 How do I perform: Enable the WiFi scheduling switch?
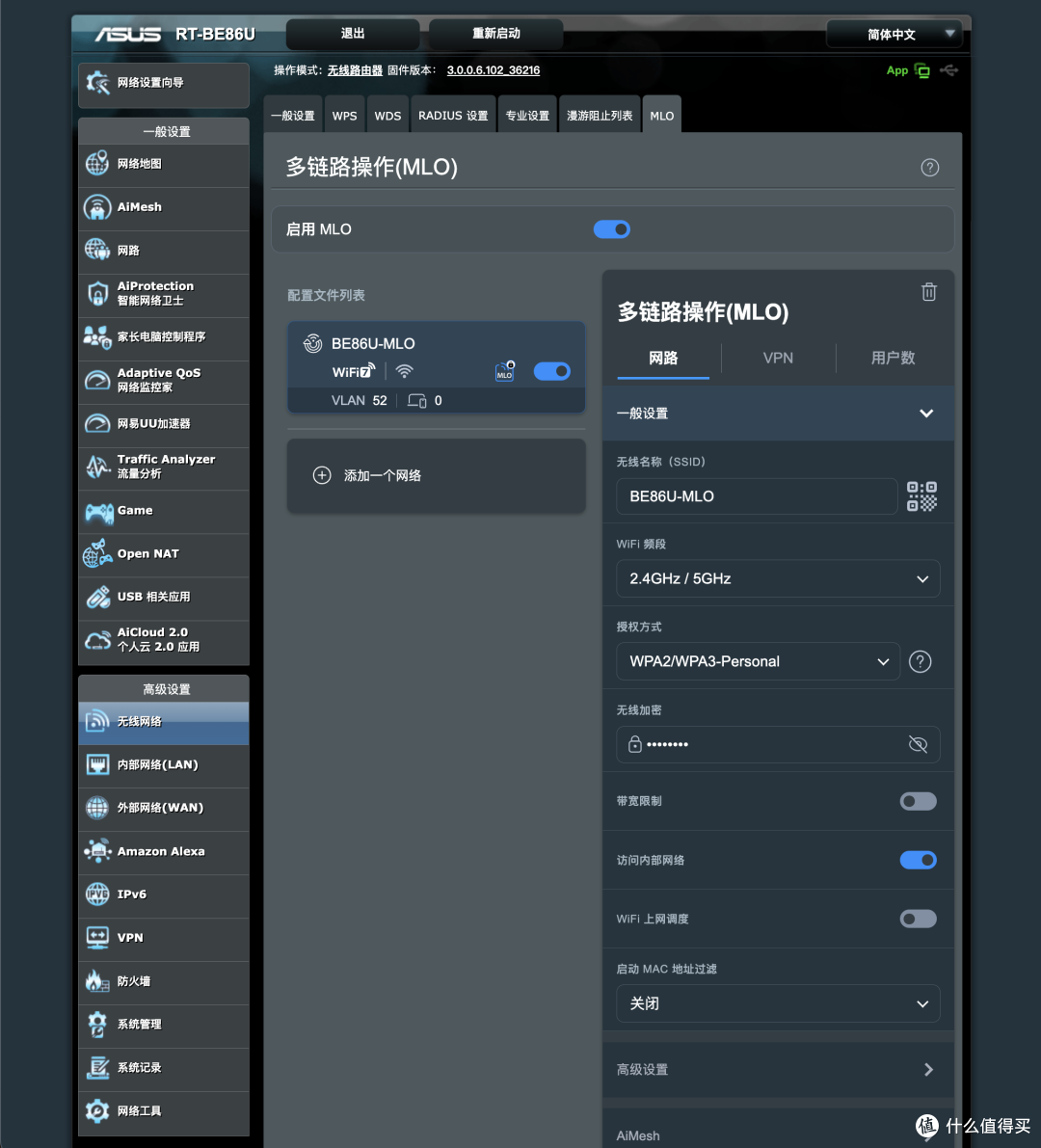click(x=918, y=919)
